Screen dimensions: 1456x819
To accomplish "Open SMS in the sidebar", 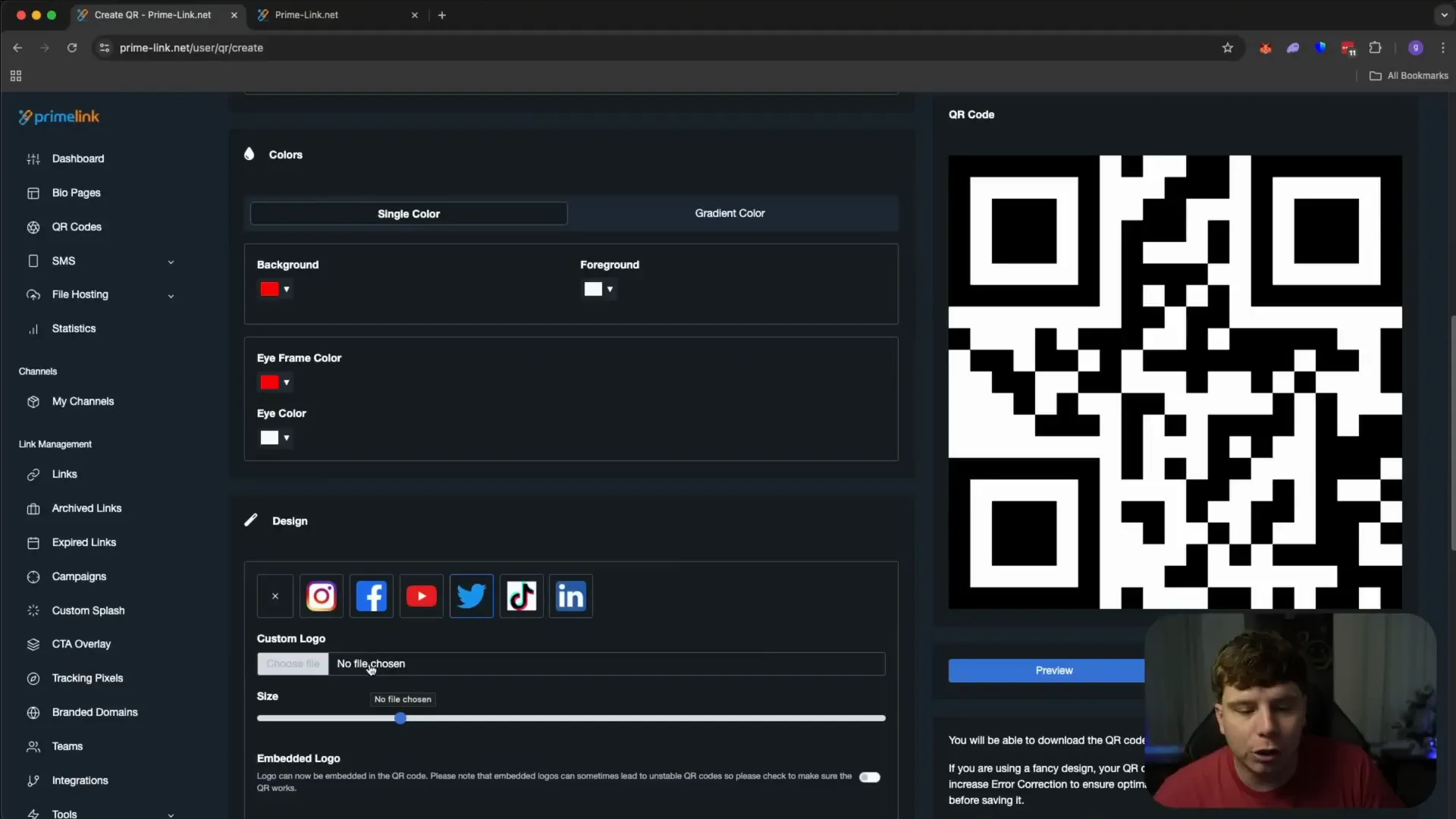I will click(63, 261).
